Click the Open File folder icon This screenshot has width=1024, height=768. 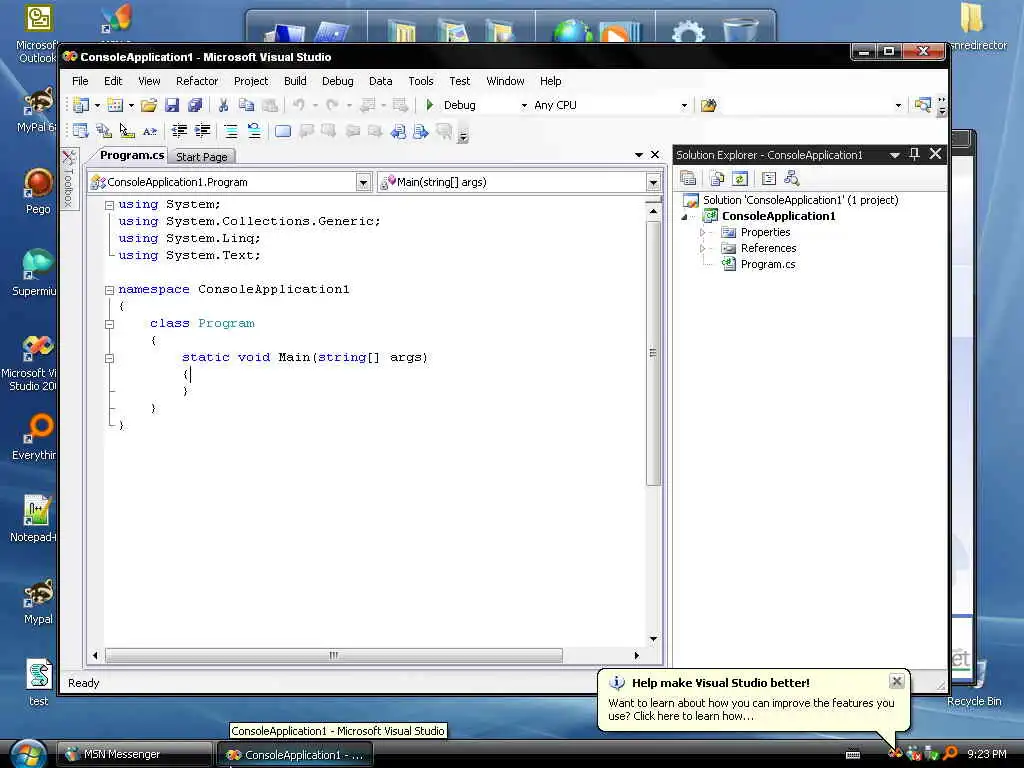click(x=149, y=105)
